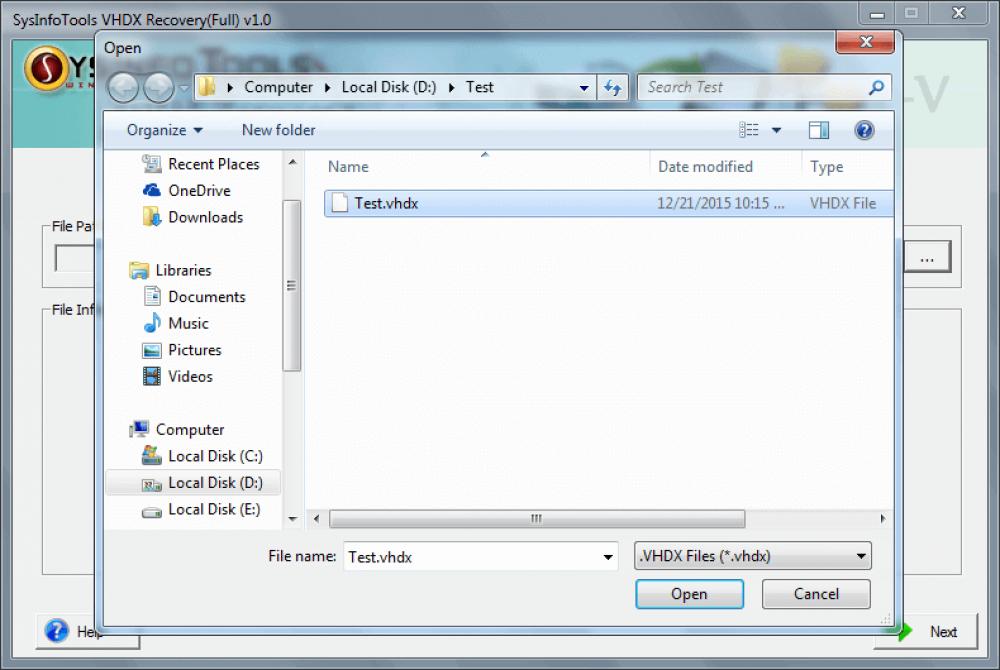Select the Test.vhdx file
The height and width of the screenshot is (670, 1000).
coord(390,203)
